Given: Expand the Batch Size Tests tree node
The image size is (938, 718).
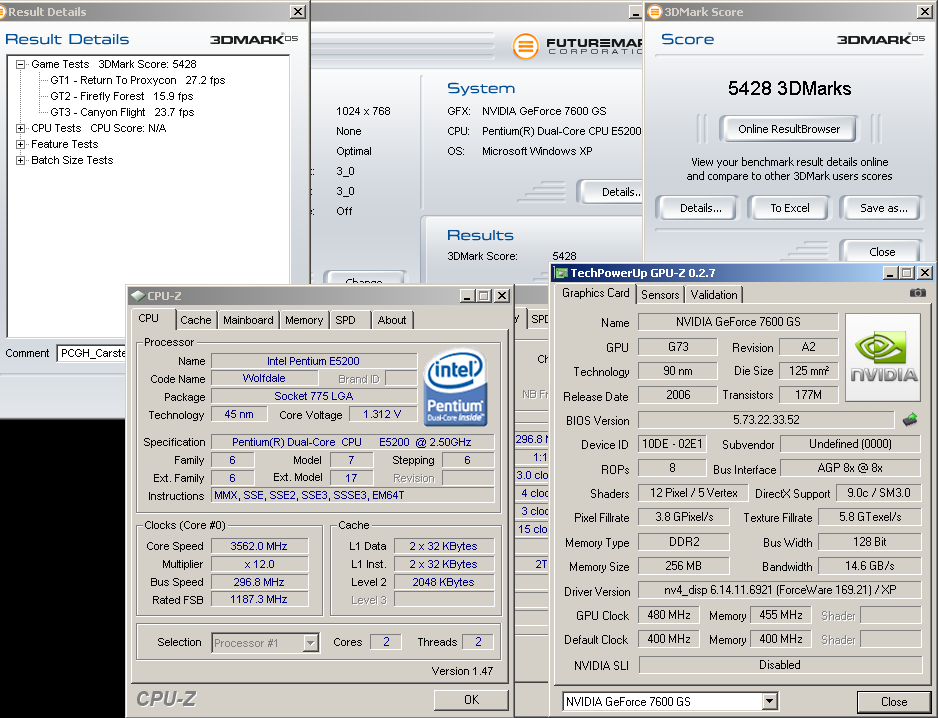Looking at the screenshot, I should 20,160.
